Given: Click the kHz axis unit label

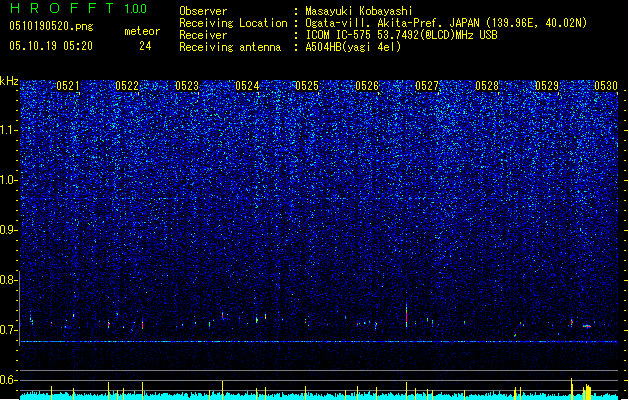Looking at the screenshot, I should 9,81.
